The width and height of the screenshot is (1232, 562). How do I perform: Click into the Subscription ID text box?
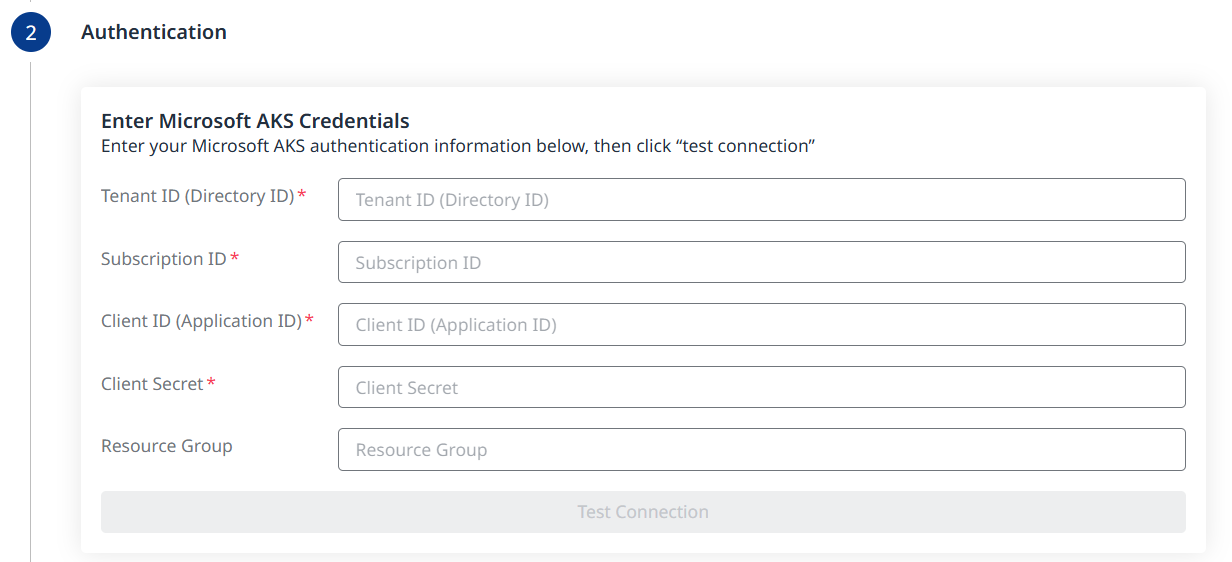click(x=761, y=262)
